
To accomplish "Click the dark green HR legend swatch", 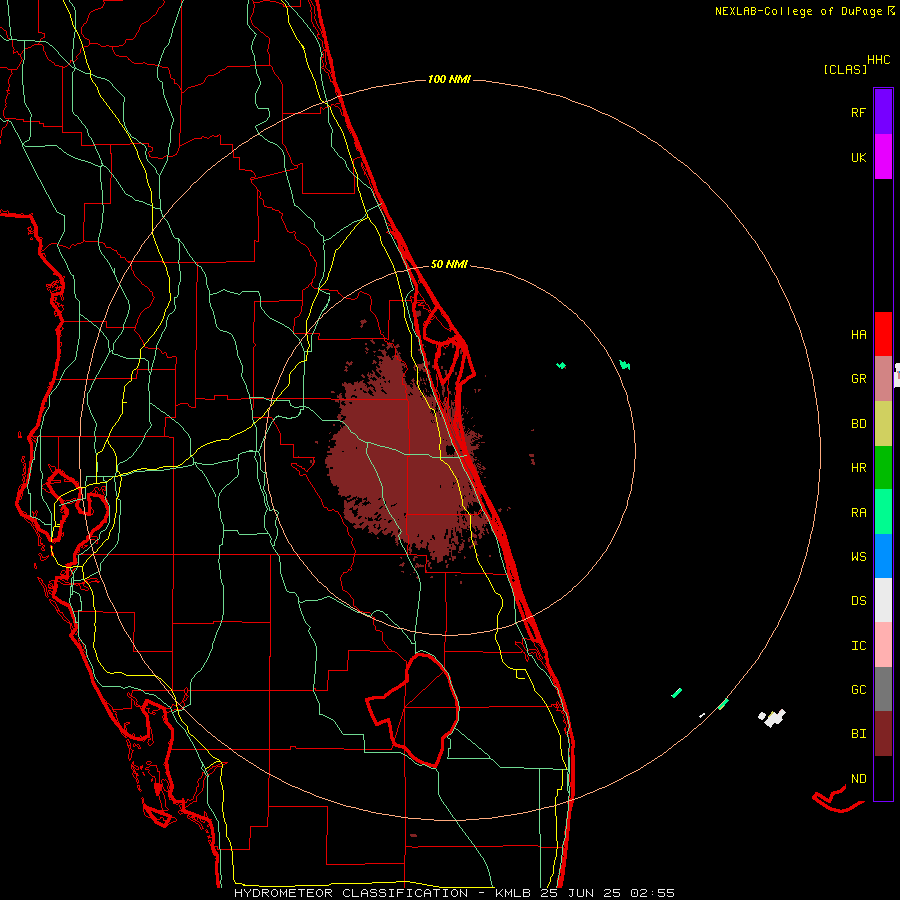I will click(883, 468).
